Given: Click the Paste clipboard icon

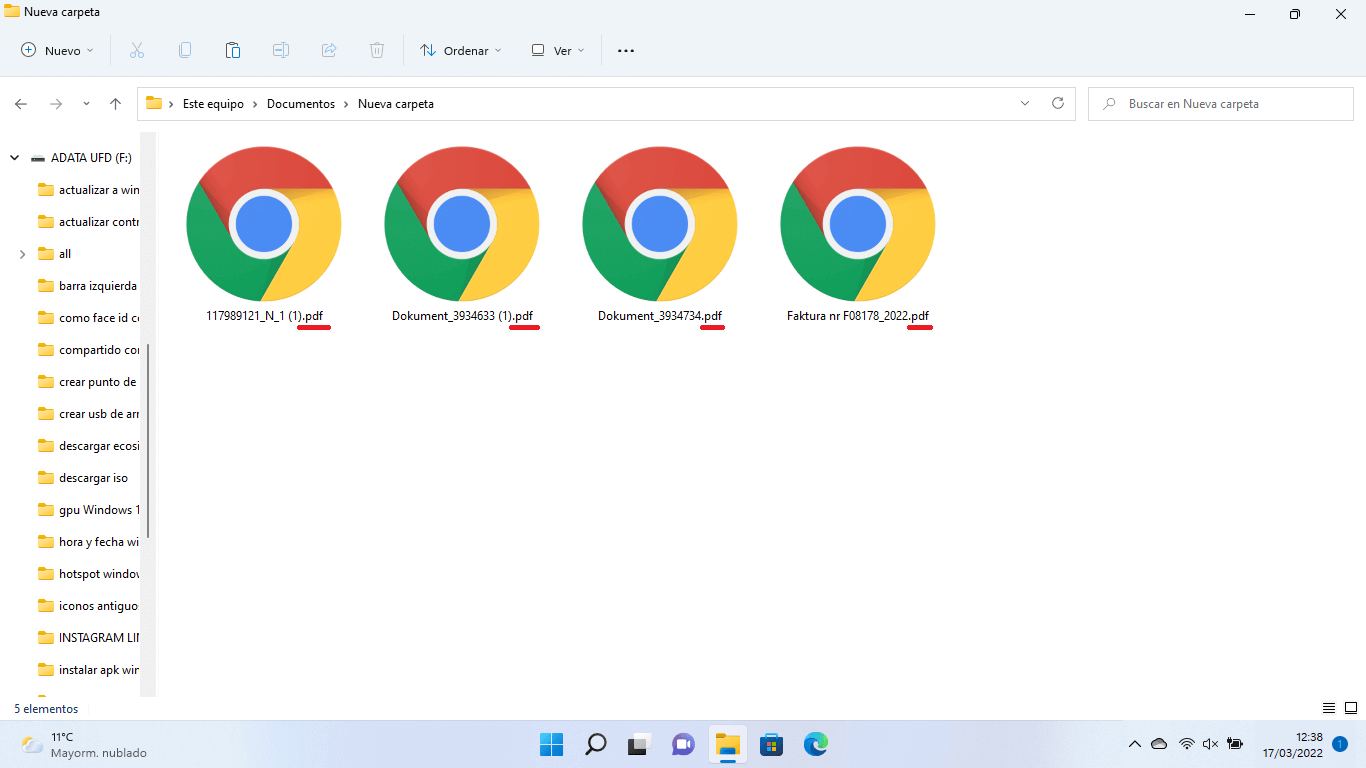Looking at the screenshot, I should click(x=233, y=50).
